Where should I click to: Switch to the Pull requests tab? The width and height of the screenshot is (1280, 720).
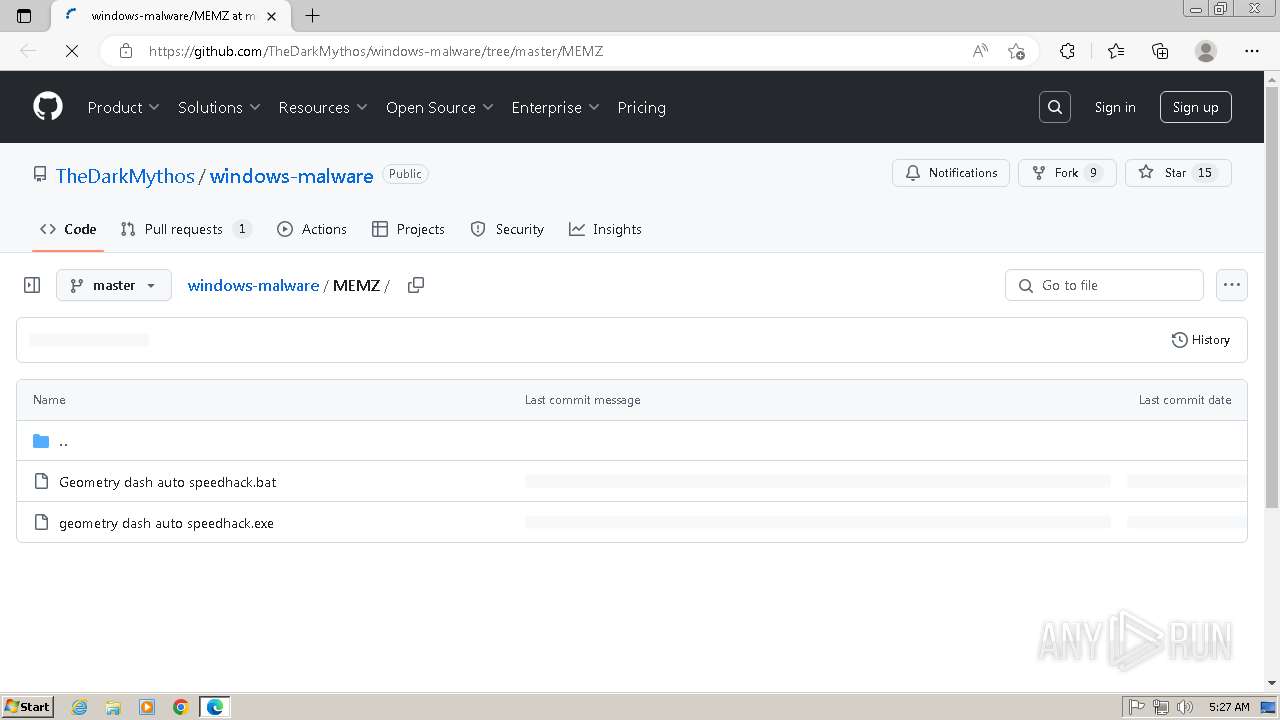click(x=186, y=229)
